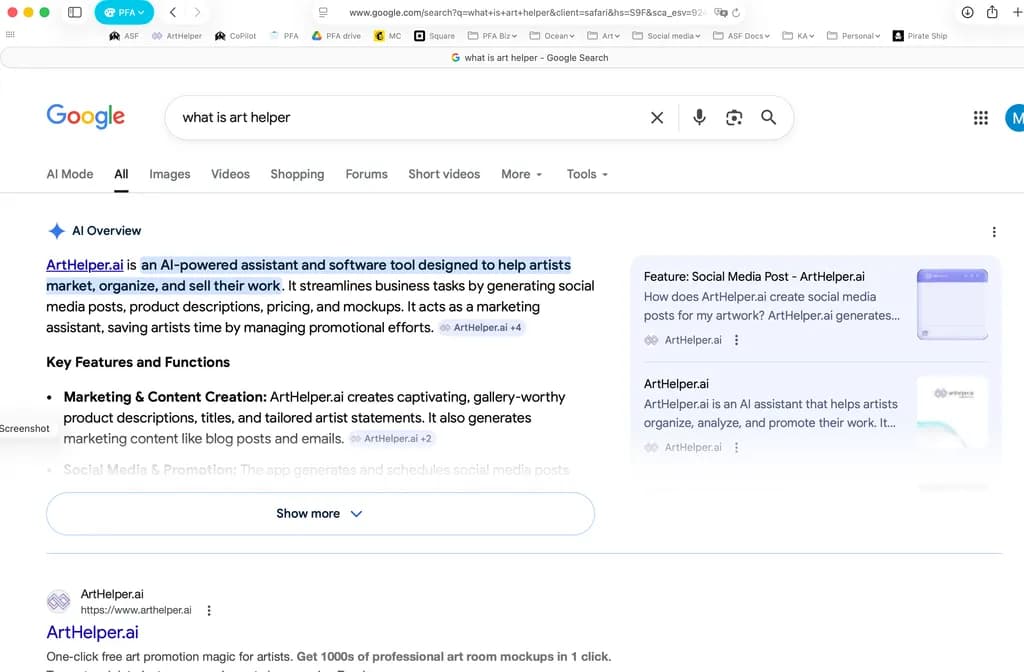The width and height of the screenshot is (1024, 672).
Task: Open the PFA profile dropdown
Action: tap(124, 12)
